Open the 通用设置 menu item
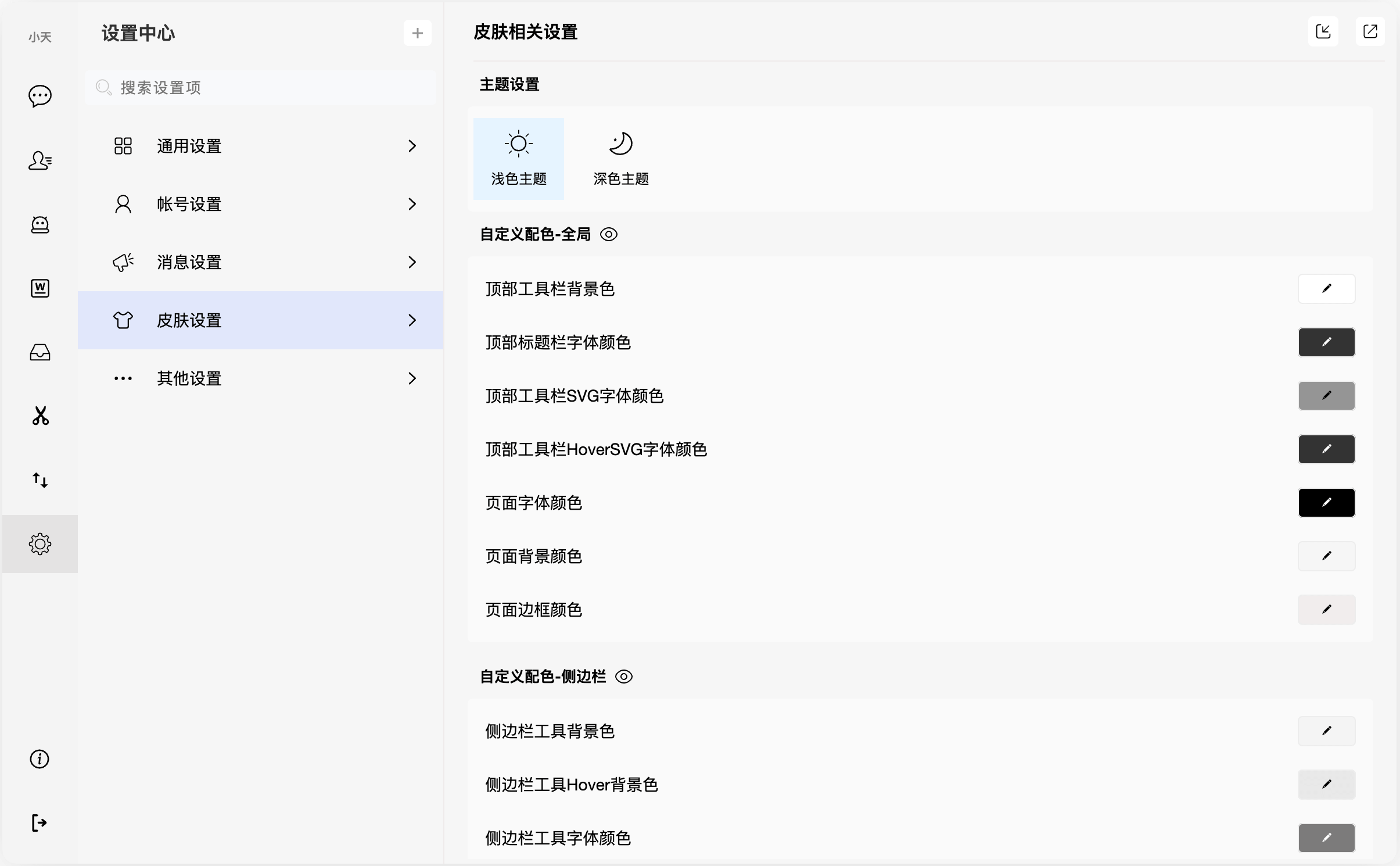1400x866 pixels. (x=261, y=146)
